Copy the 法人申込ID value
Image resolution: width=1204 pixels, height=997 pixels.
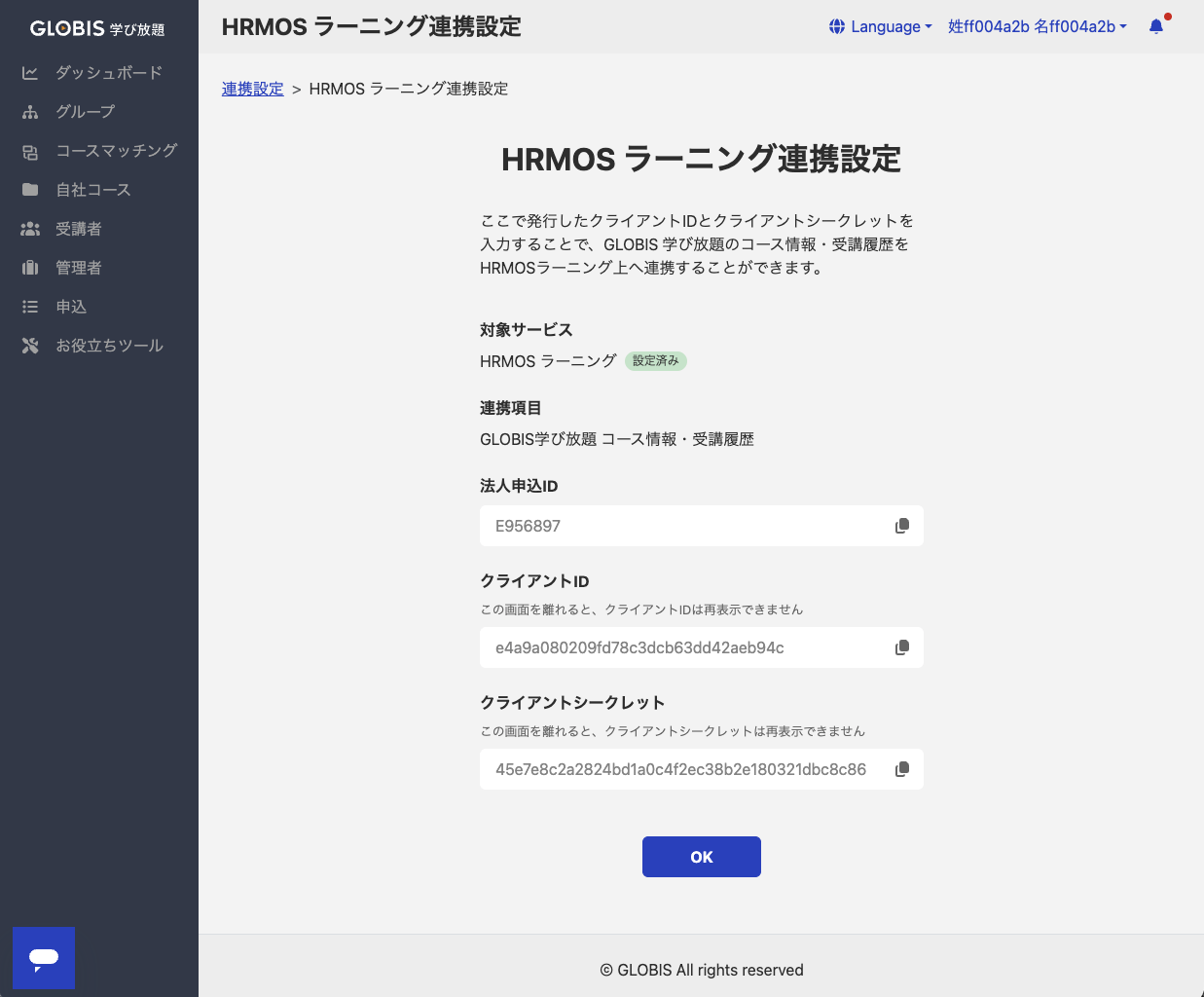pyautogui.click(x=902, y=526)
